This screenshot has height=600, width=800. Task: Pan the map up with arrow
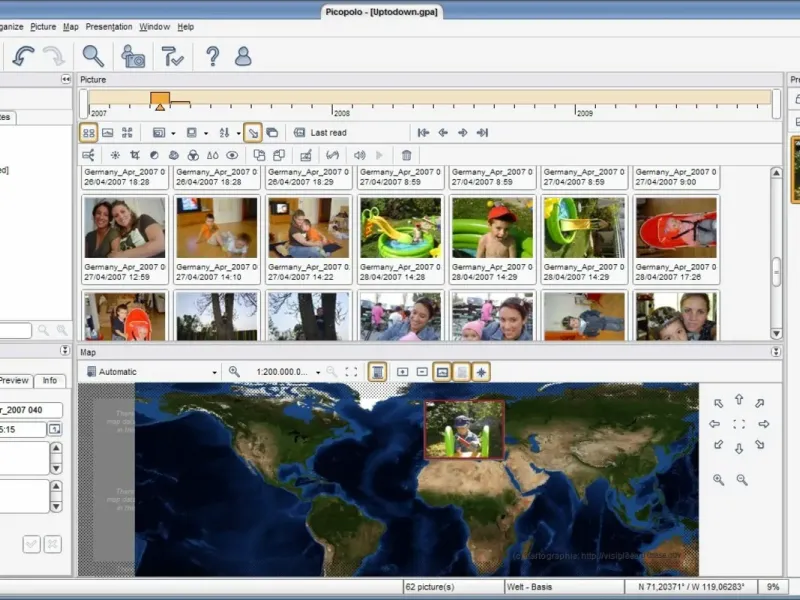coord(739,400)
